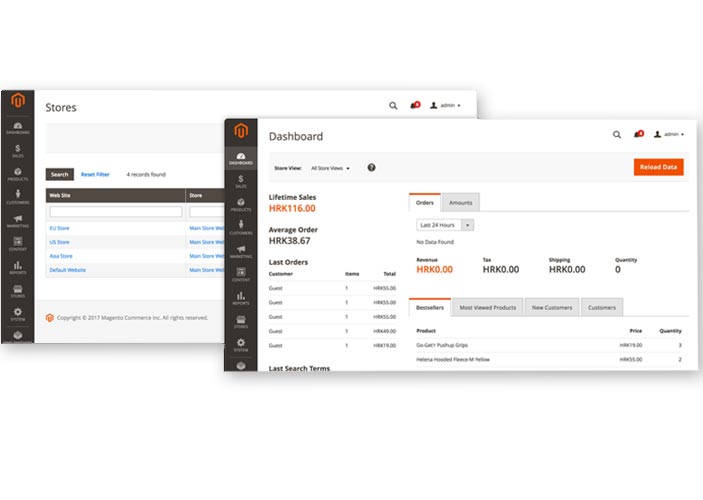Click Magento logo in Stores window
This screenshot has width=703, height=500.
18,100
